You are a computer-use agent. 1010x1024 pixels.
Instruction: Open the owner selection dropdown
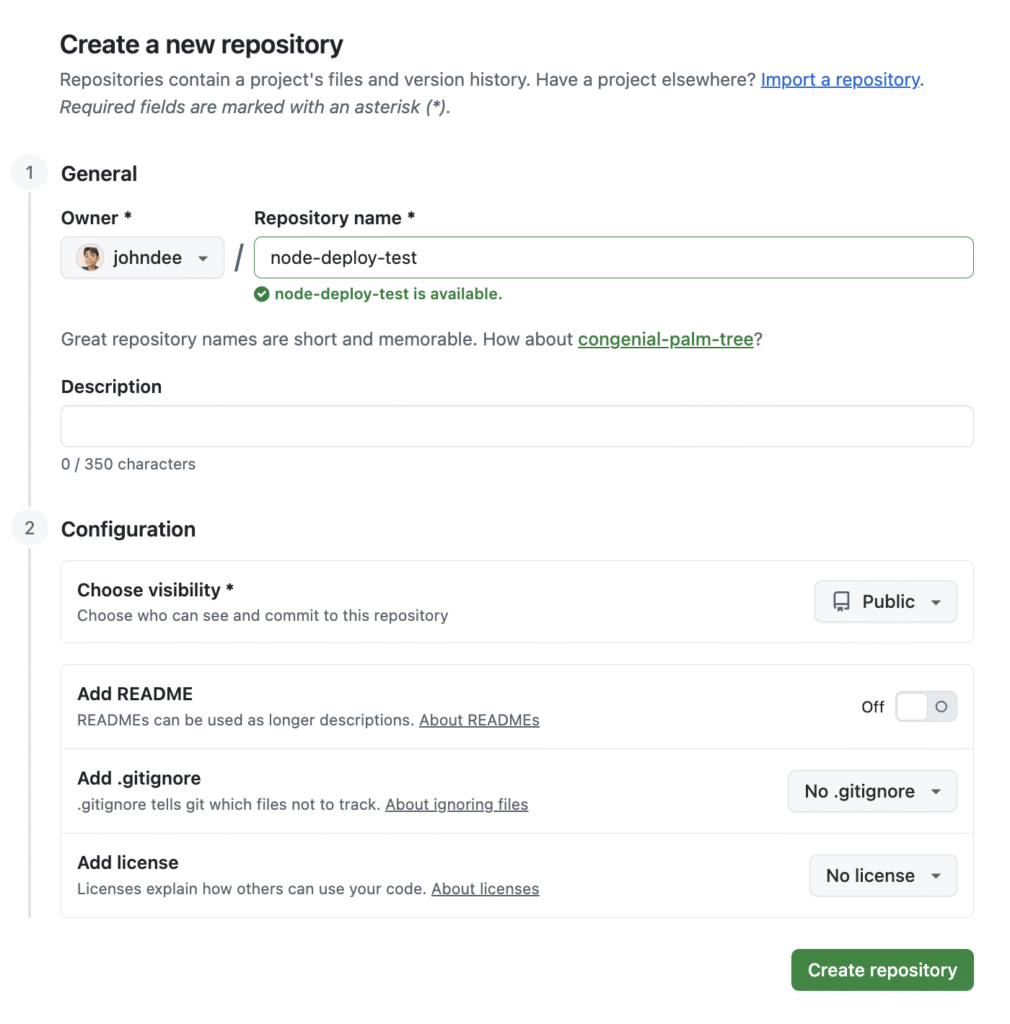click(x=141, y=257)
